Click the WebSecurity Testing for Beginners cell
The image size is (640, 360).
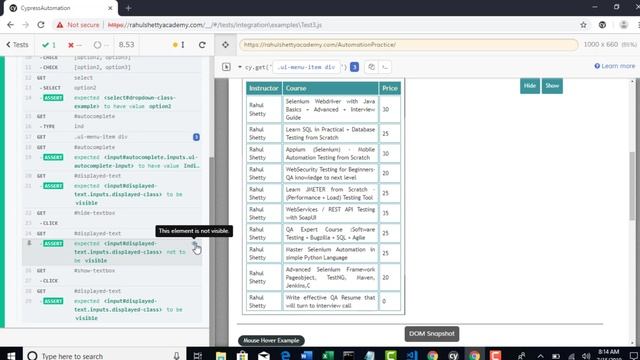(x=330, y=173)
